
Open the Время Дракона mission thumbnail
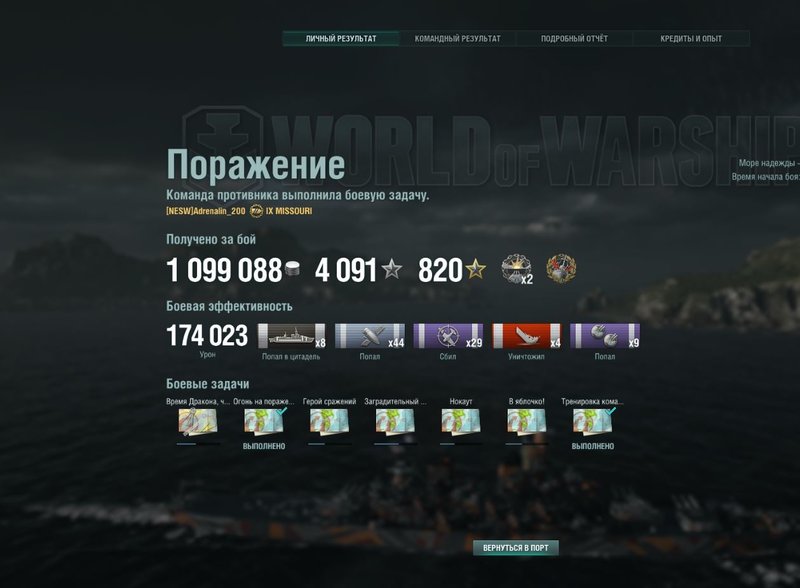pos(197,422)
